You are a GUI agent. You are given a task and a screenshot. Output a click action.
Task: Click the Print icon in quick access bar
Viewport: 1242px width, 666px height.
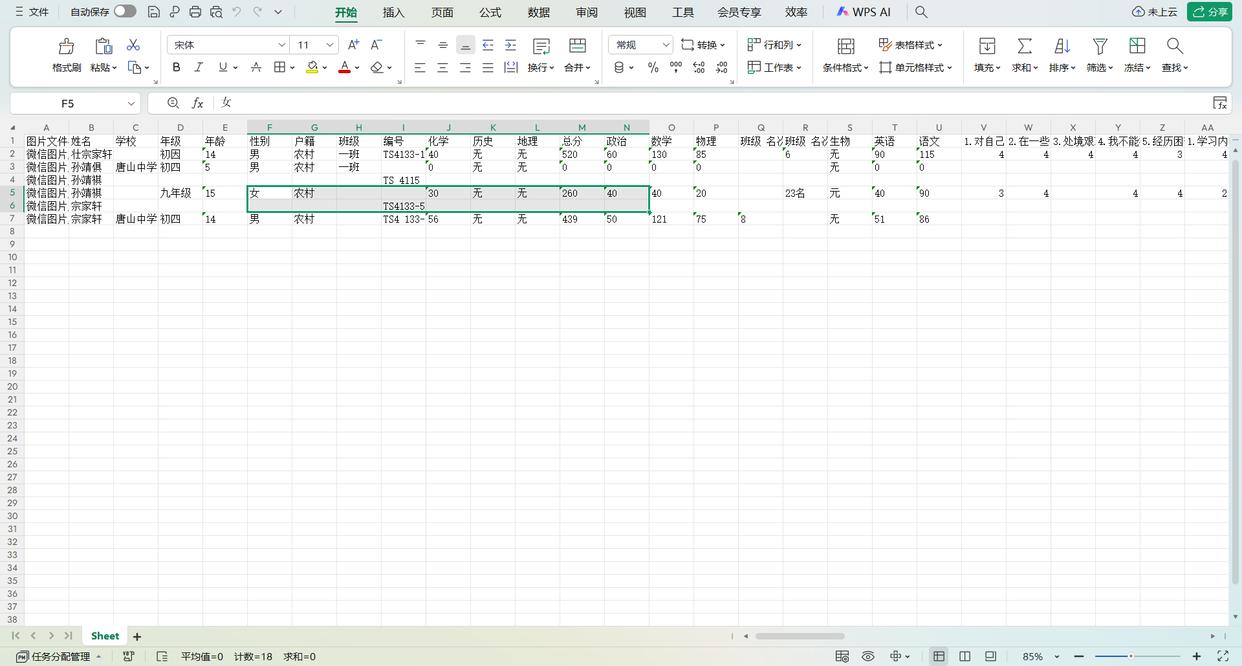[195, 12]
